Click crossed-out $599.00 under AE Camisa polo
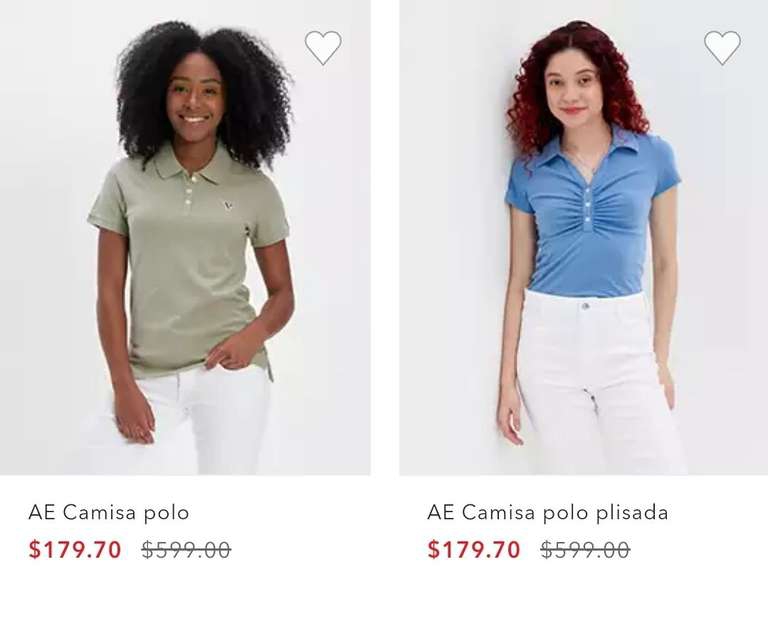 point(186,549)
